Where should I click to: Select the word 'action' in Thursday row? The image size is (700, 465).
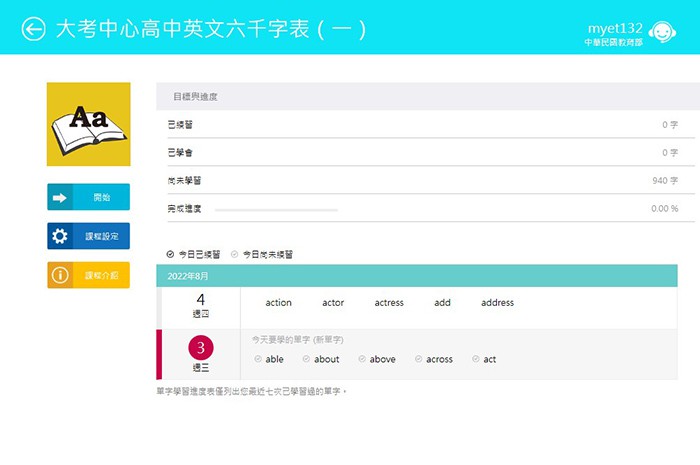[x=278, y=303]
